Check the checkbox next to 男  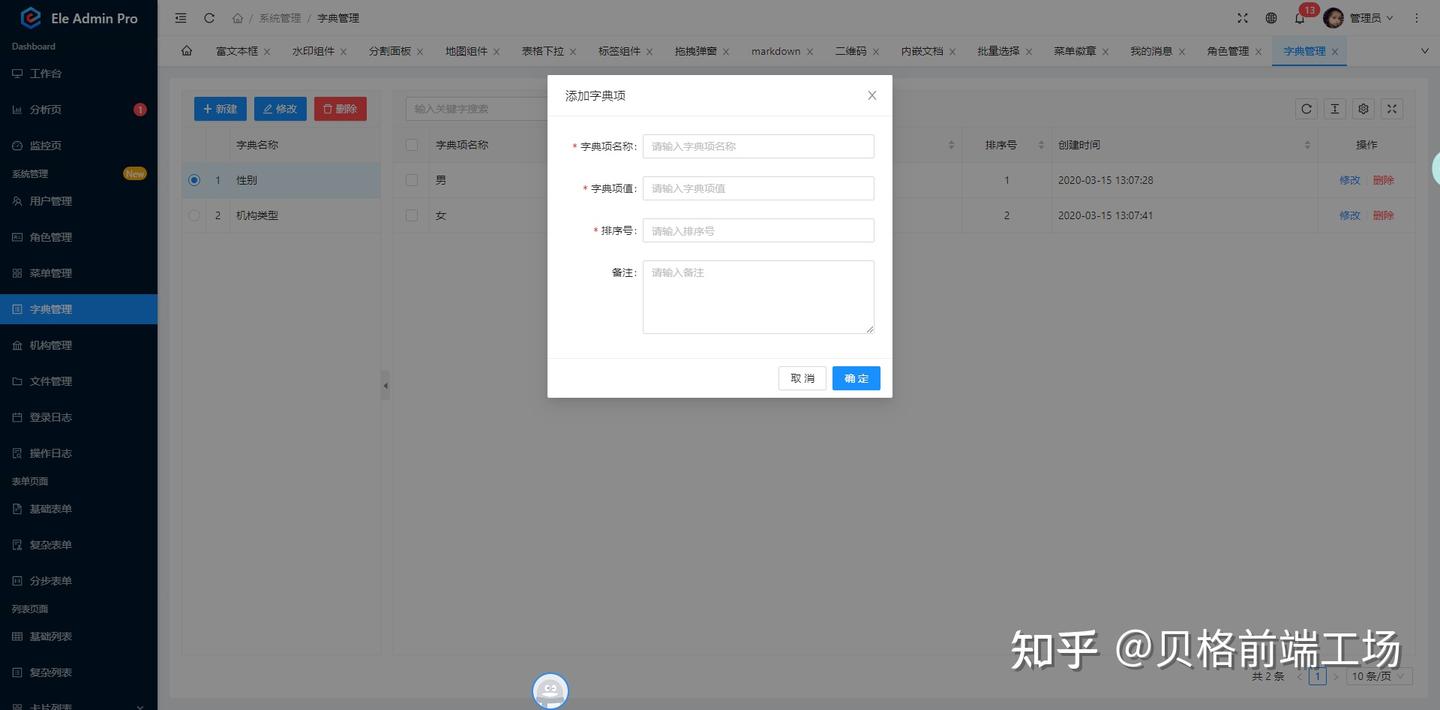(410, 179)
